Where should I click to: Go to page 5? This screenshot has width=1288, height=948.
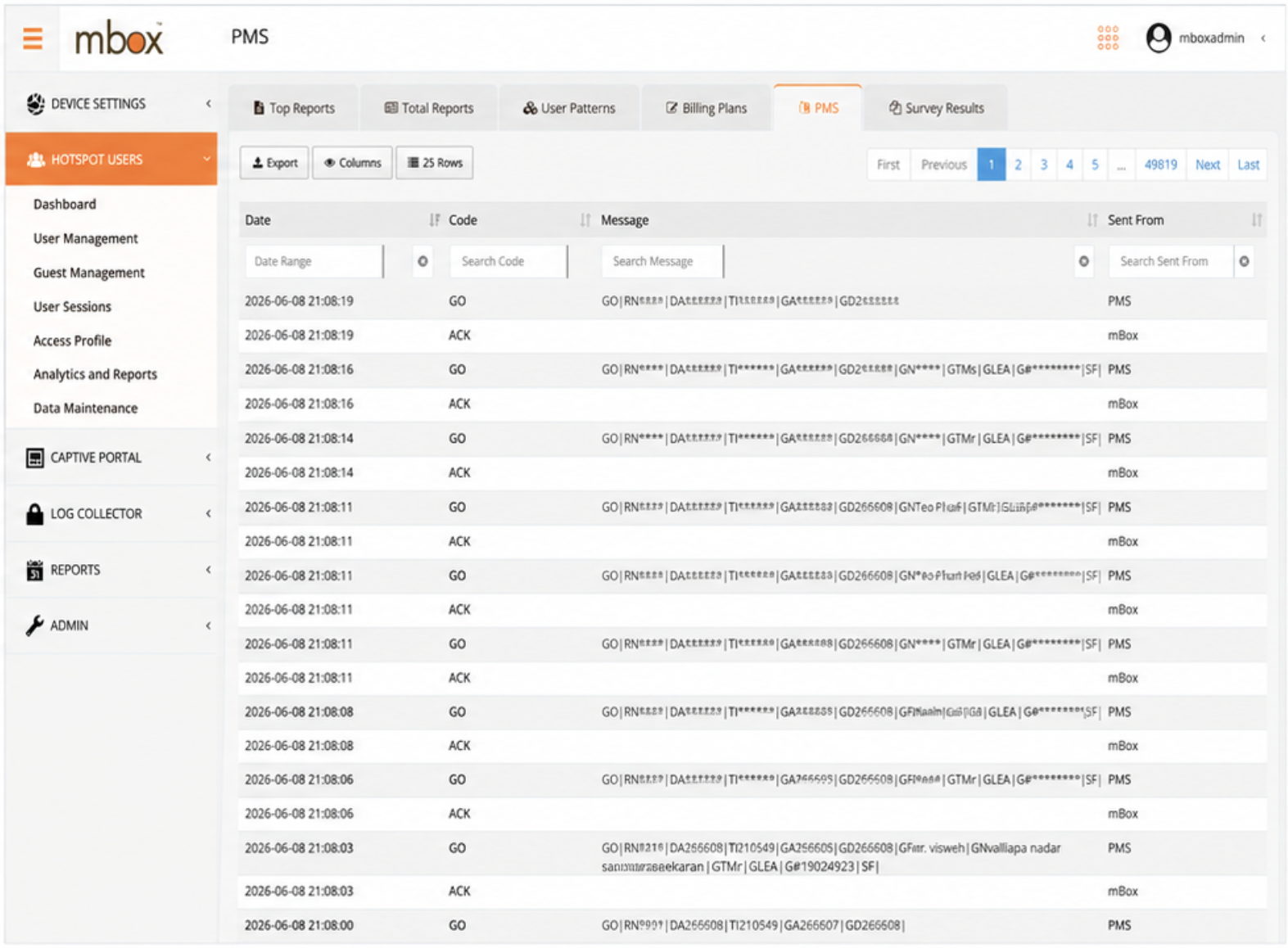pos(1095,165)
